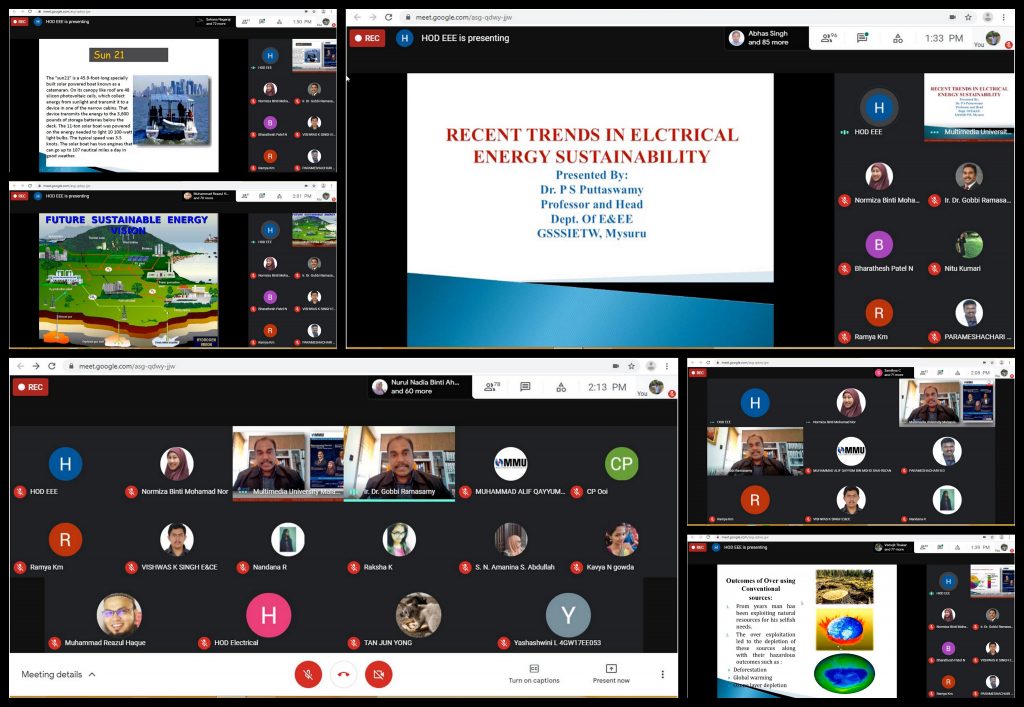Toggle the camera button beside the hang-up button

[x=378, y=674]
